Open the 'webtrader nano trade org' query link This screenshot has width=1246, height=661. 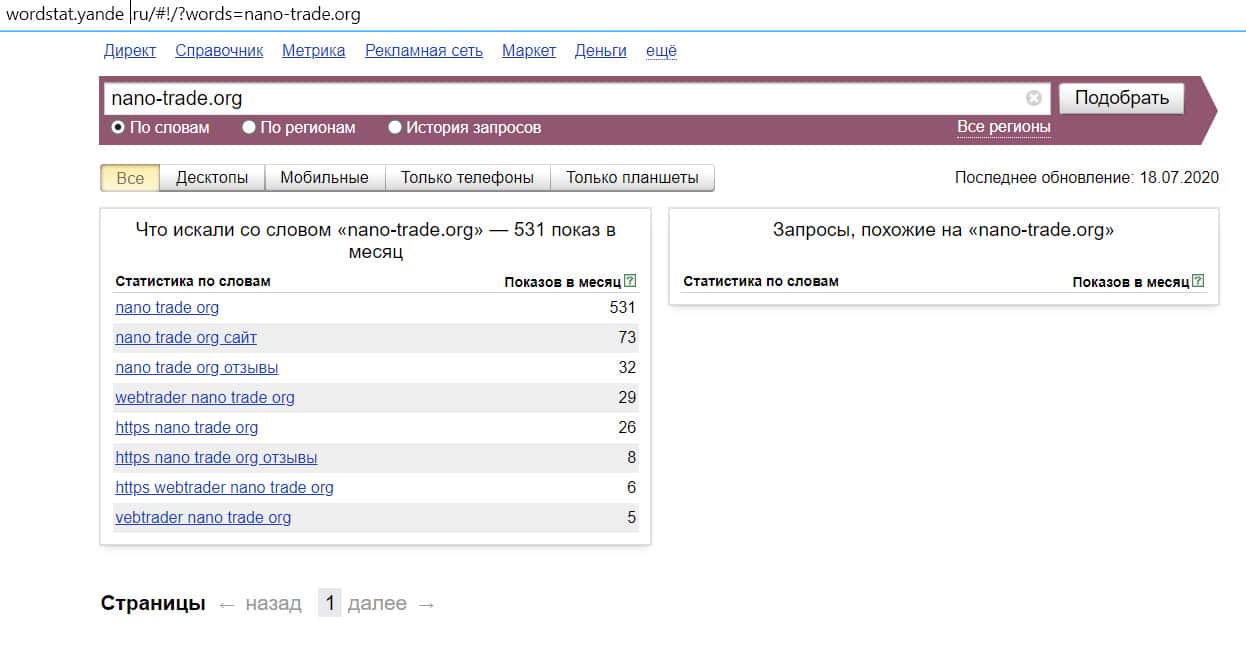click(205, 398)
